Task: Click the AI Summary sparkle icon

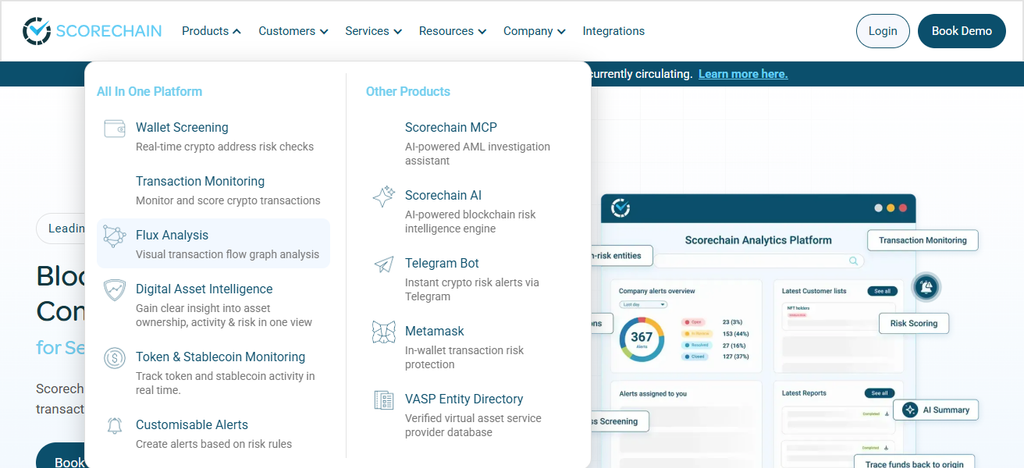Action: pos(910,410)
